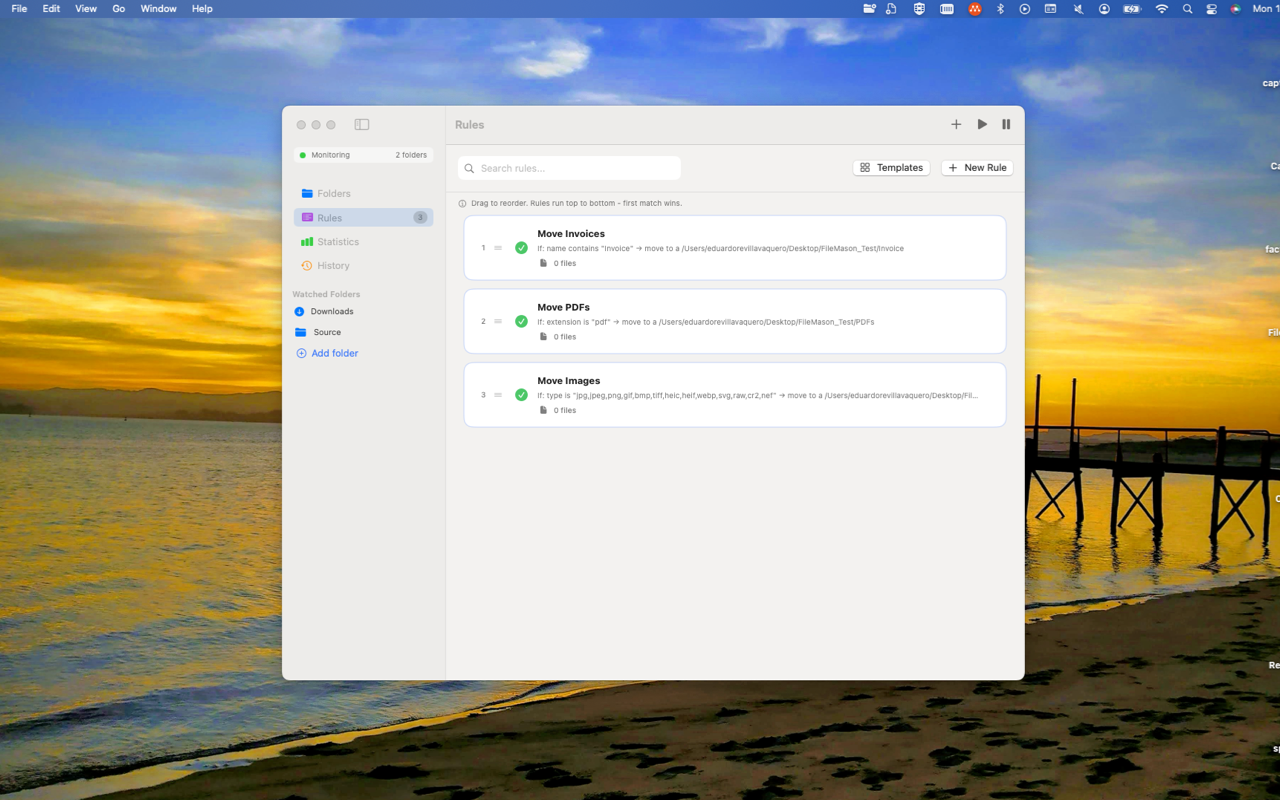Open the Templates button
1280x800 pixels.
click(891, 167)
